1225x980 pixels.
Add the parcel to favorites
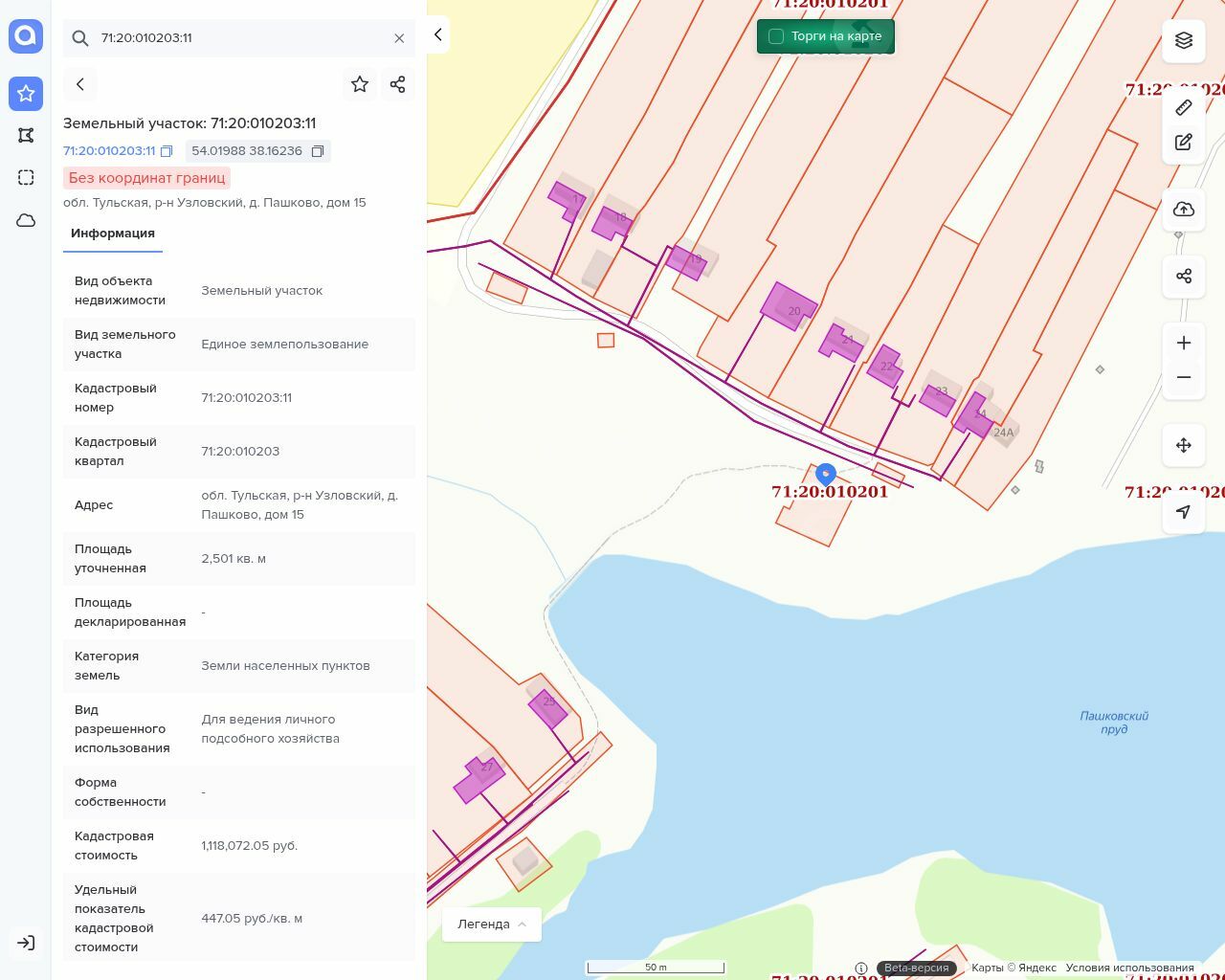click(360, 84)
